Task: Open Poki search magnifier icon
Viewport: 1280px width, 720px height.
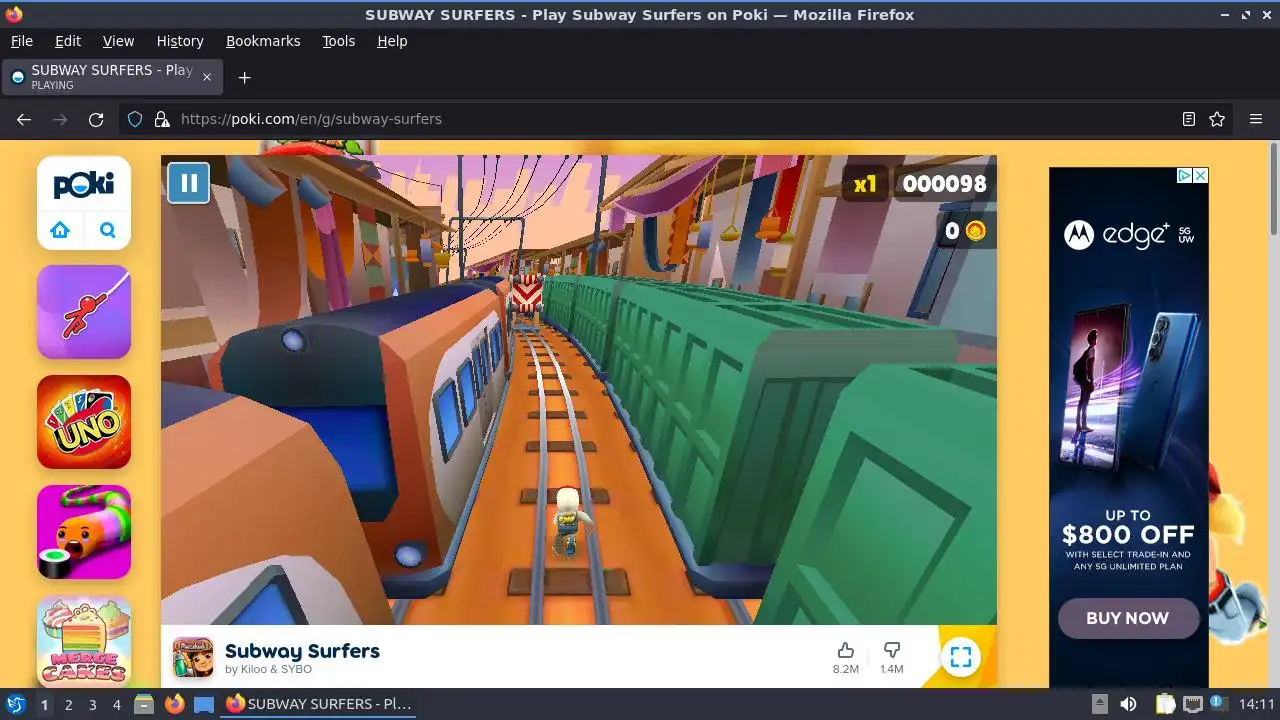Action: pyautogui.click(x=108, y=230)
